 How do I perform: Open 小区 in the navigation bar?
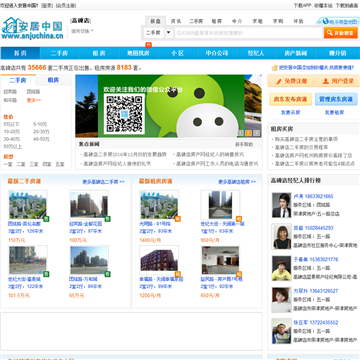coord(177,53)
